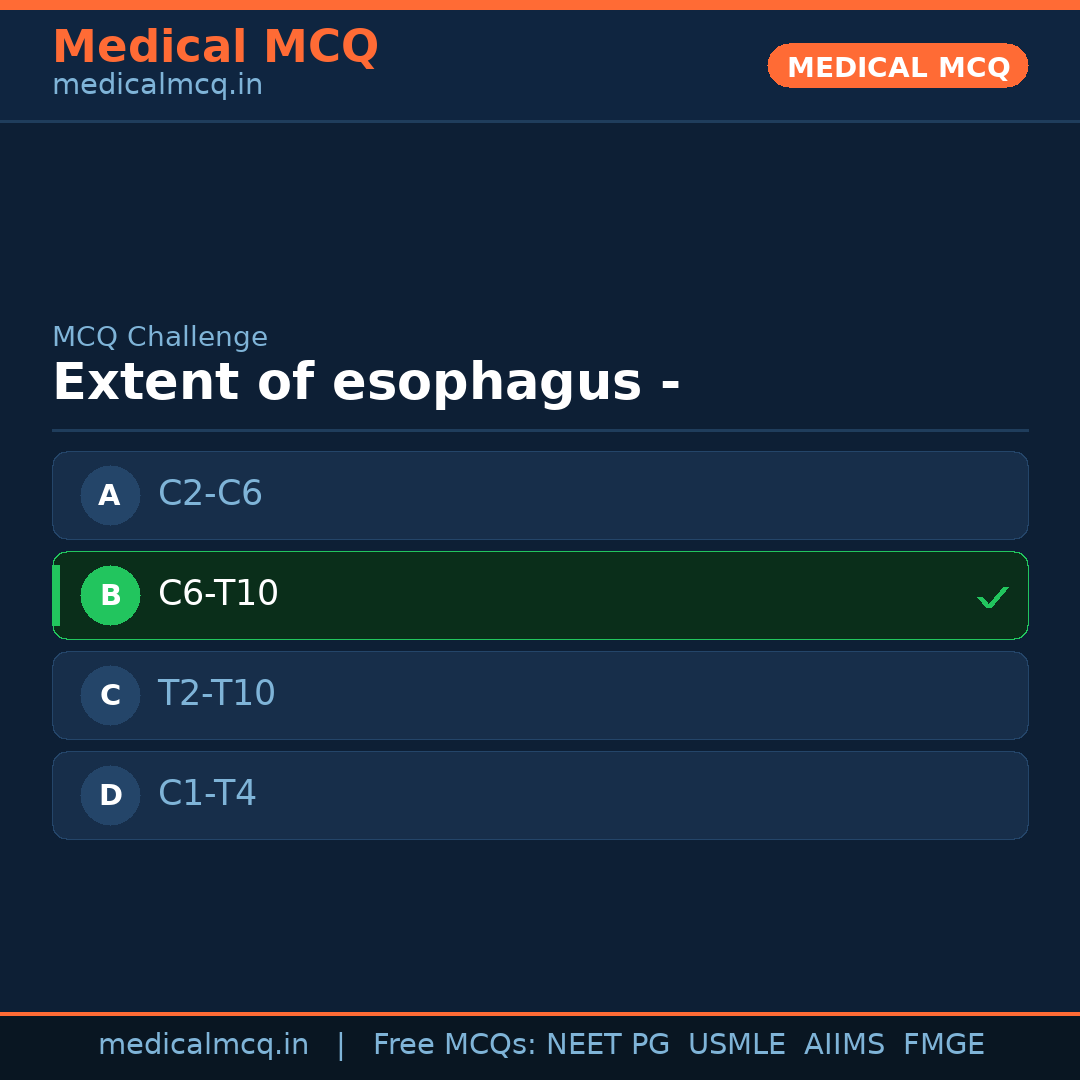Click the green B circle icon
Screen dimensions: 1080x1080
(x=110, y=595)
